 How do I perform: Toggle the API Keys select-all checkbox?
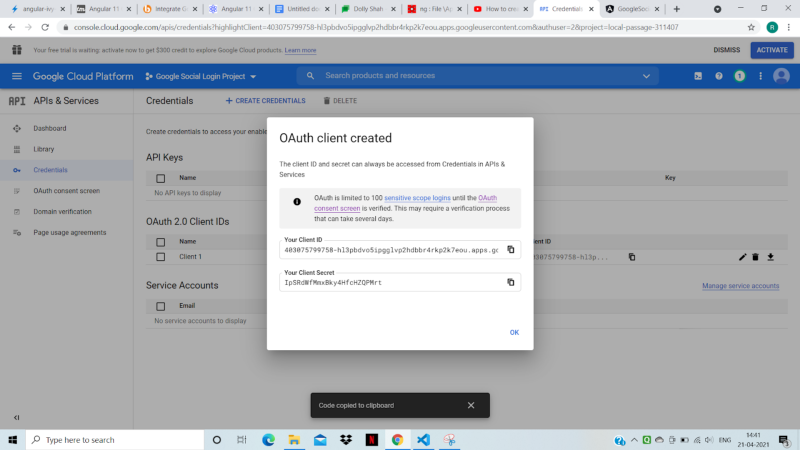pyautogui.click(x=160, y=178)
